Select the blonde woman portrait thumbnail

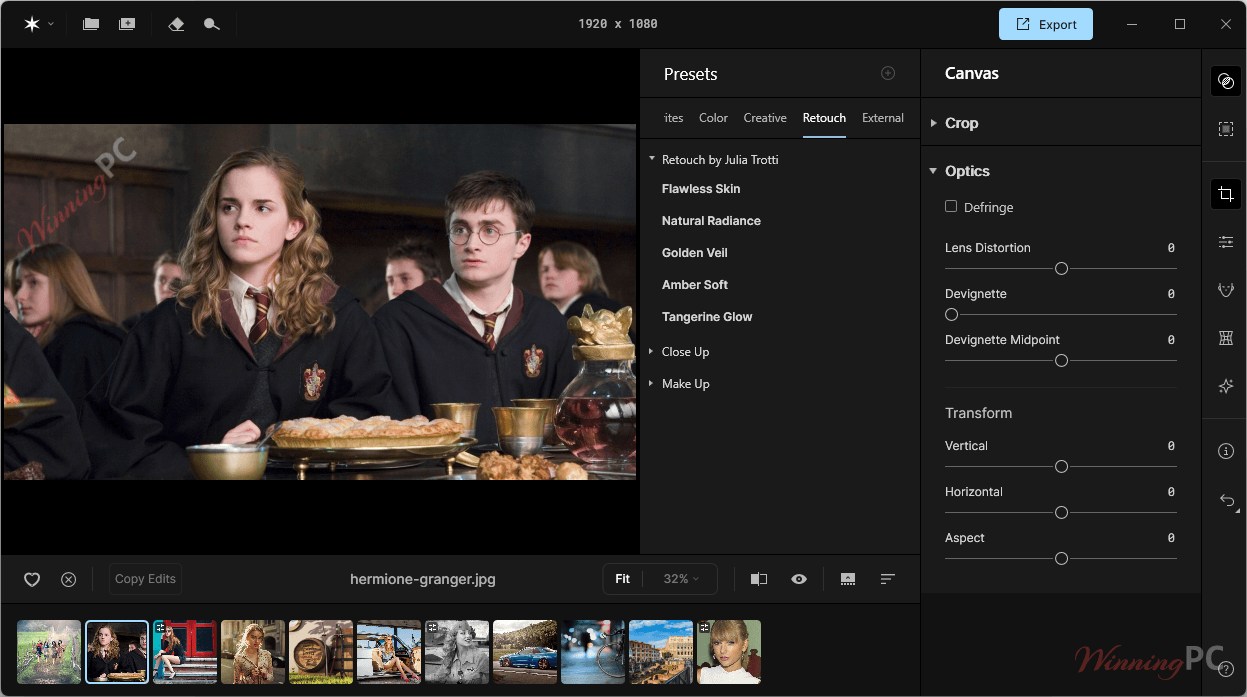click(x=253, y=652)
